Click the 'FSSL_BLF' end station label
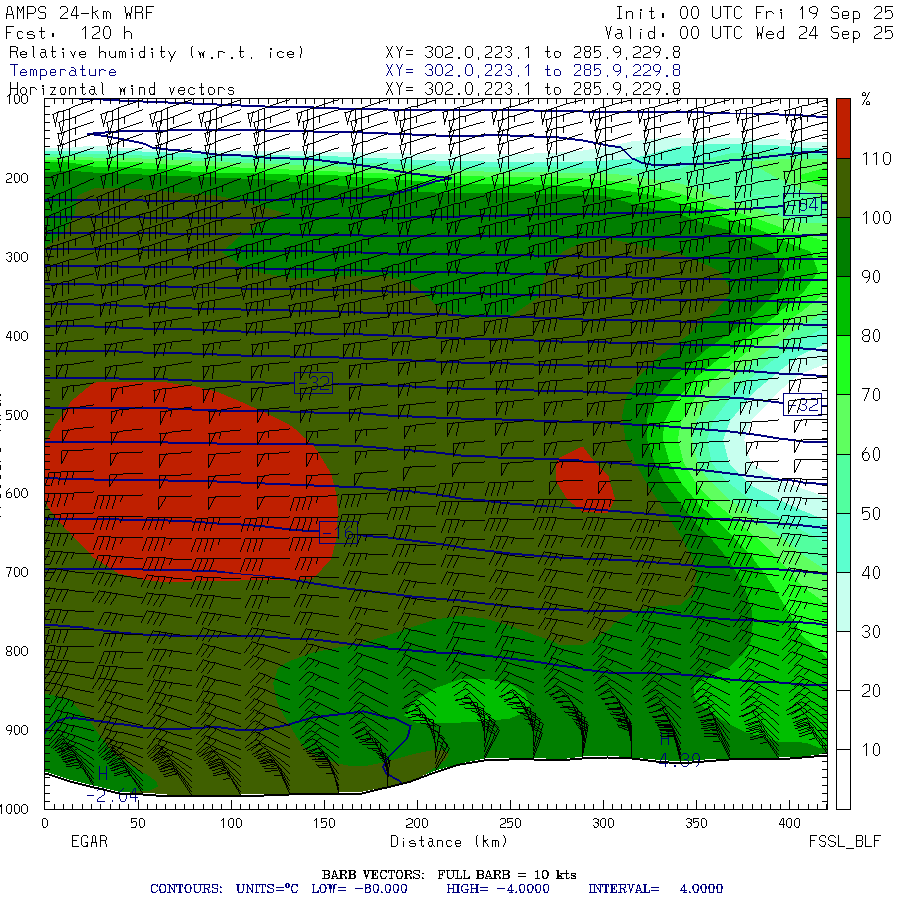This screenshot has width=900, height=900. click(844, 841)
